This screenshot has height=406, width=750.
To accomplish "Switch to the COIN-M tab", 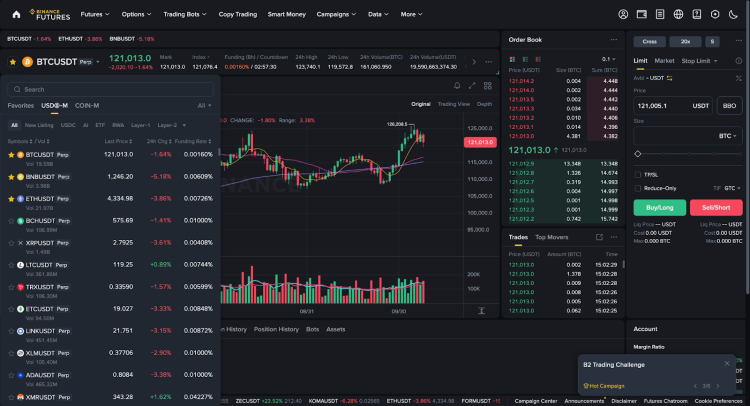I will pyautogui.click(x=87, y=105).
